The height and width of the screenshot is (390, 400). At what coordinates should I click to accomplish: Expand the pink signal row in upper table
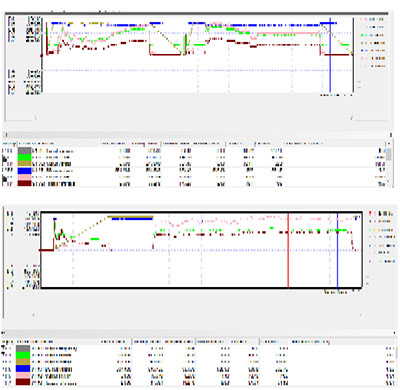tap(5, 179)
